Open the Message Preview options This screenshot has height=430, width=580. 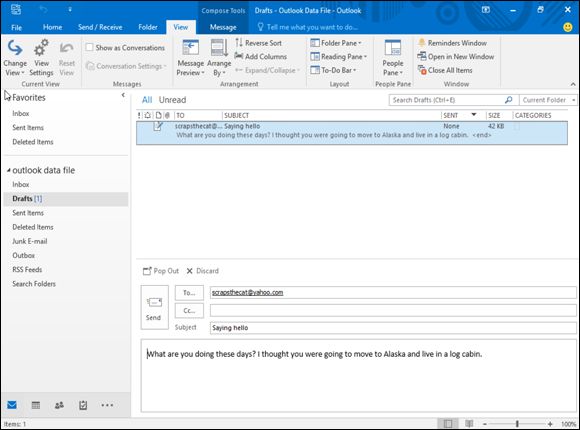pos(190,58)
